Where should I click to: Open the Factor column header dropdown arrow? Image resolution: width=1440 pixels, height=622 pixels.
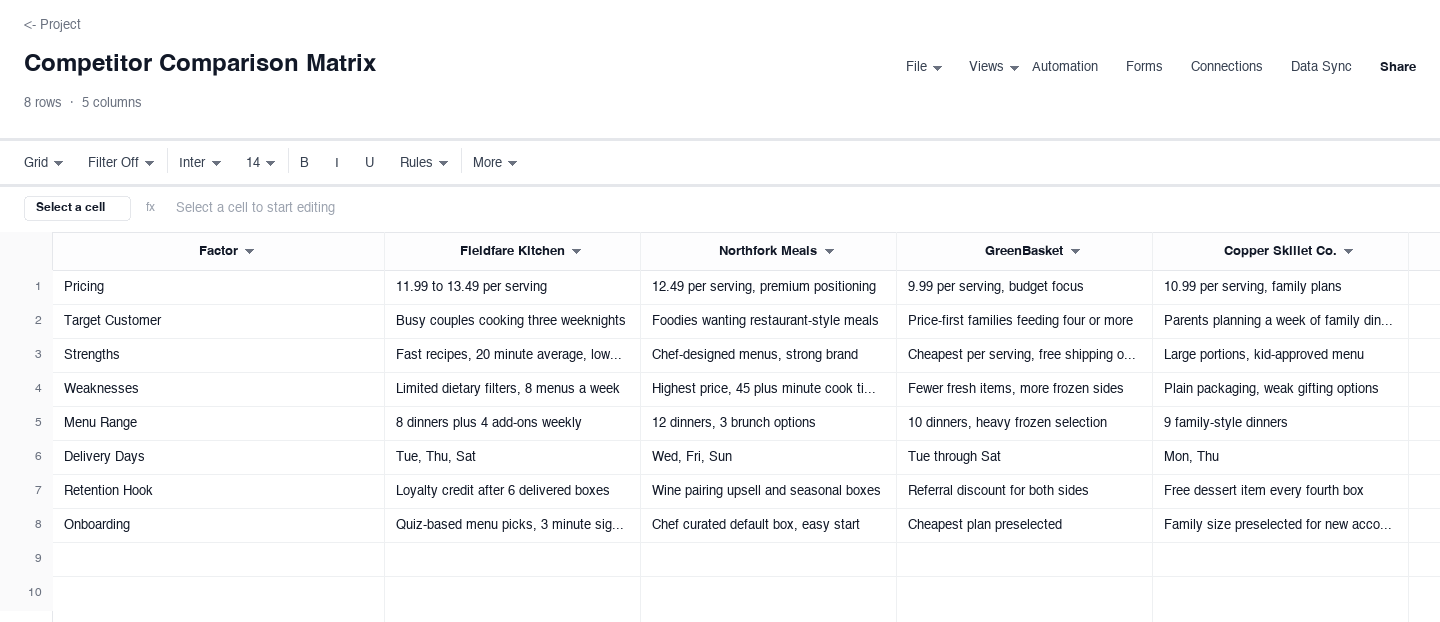pyautogui.click(x=250, y=252)
